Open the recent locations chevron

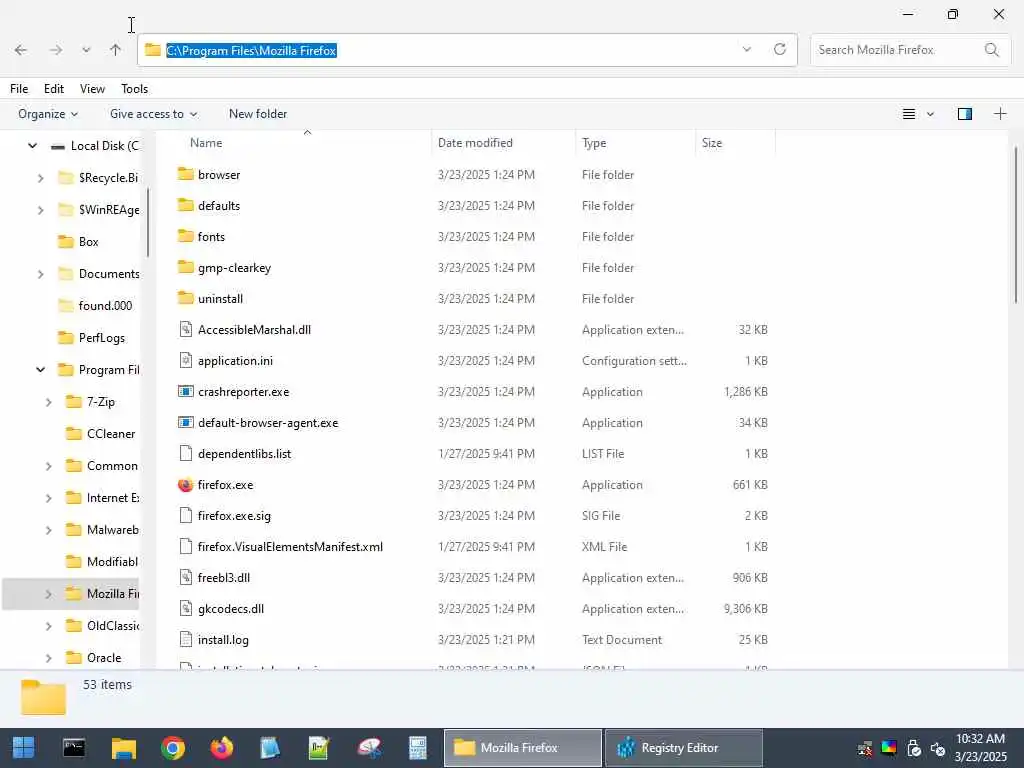tap(86, 50)
